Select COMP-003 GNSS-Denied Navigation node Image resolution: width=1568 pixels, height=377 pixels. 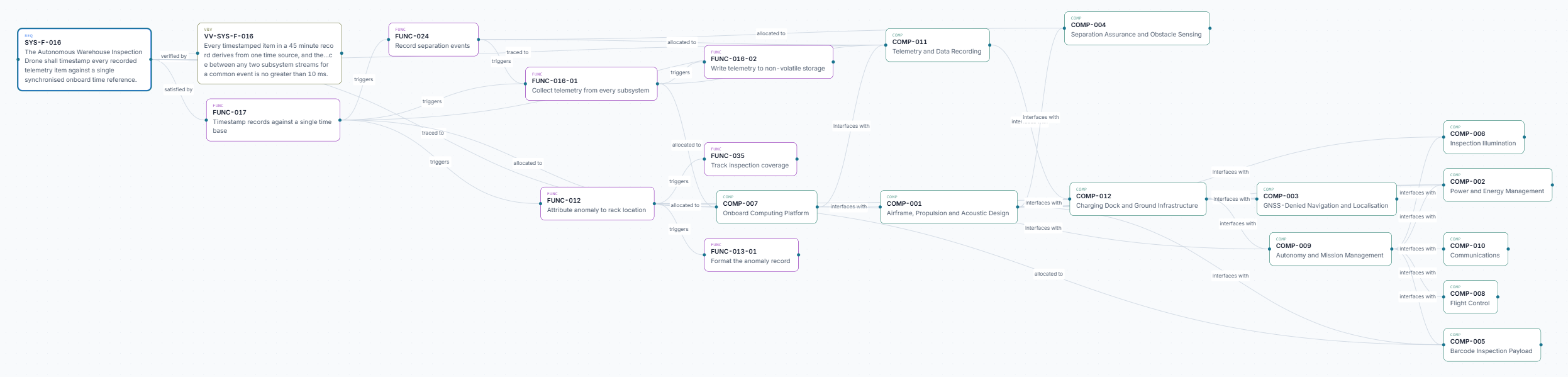[x=1326, y=199]
